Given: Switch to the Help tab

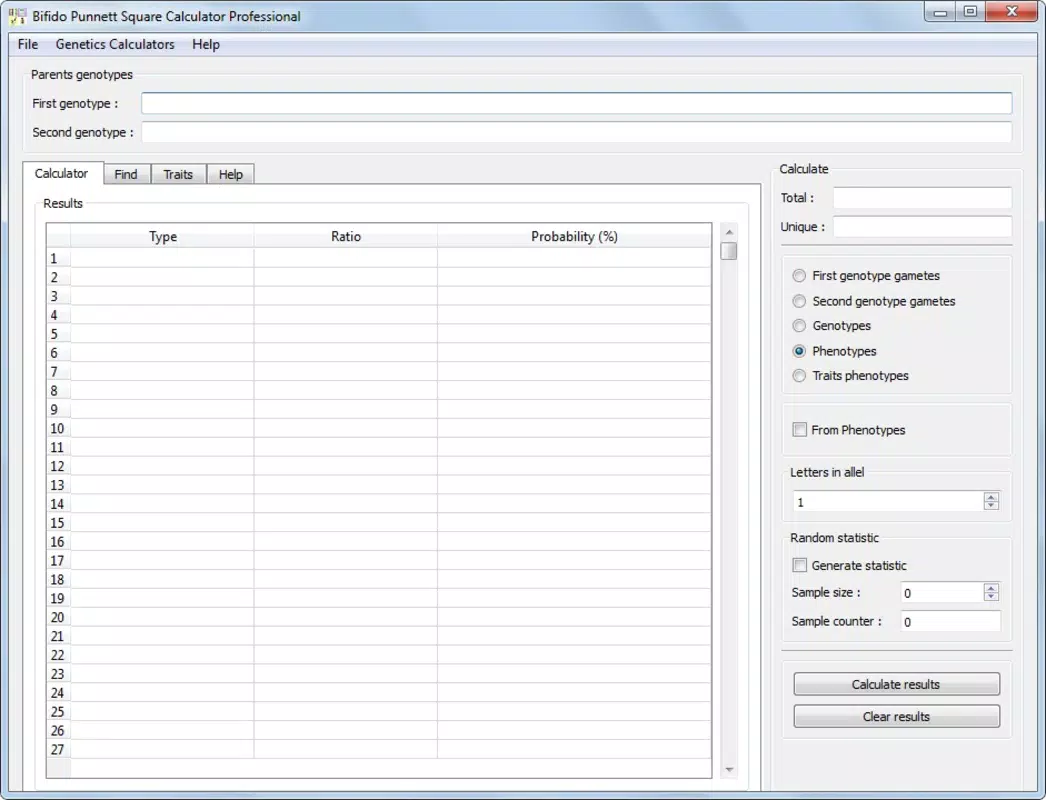Looking at the screenshot, I should pos(231,174).
